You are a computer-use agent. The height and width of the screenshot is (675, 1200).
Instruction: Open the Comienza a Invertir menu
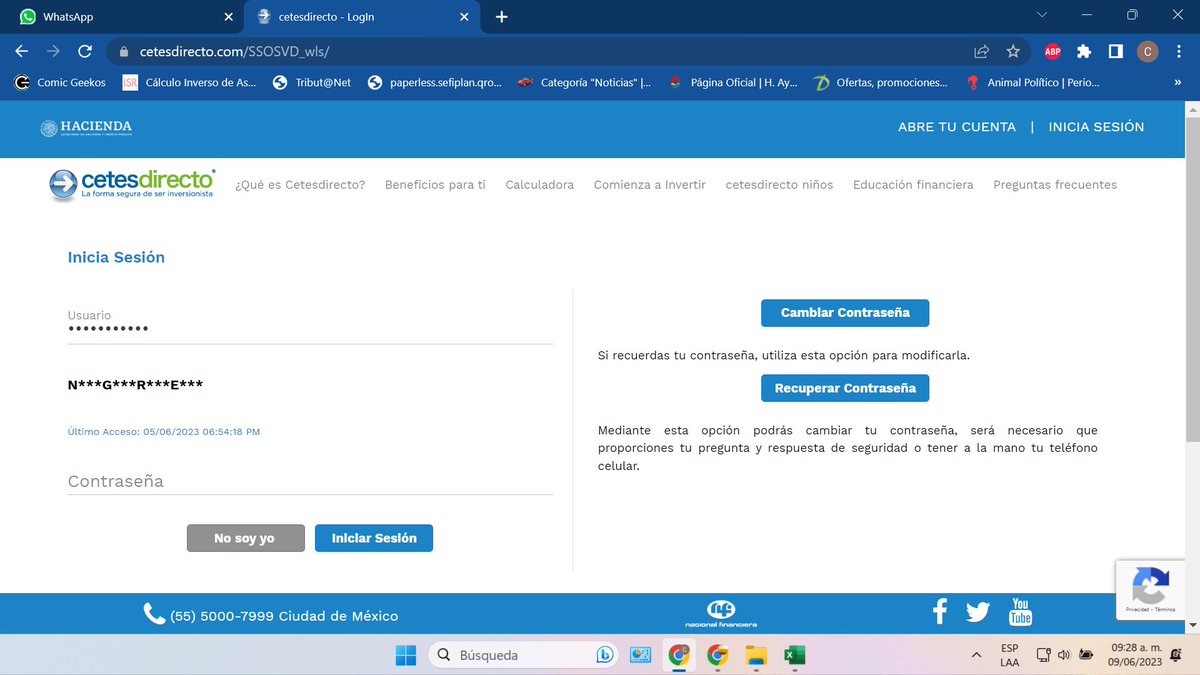pos(650,185)
